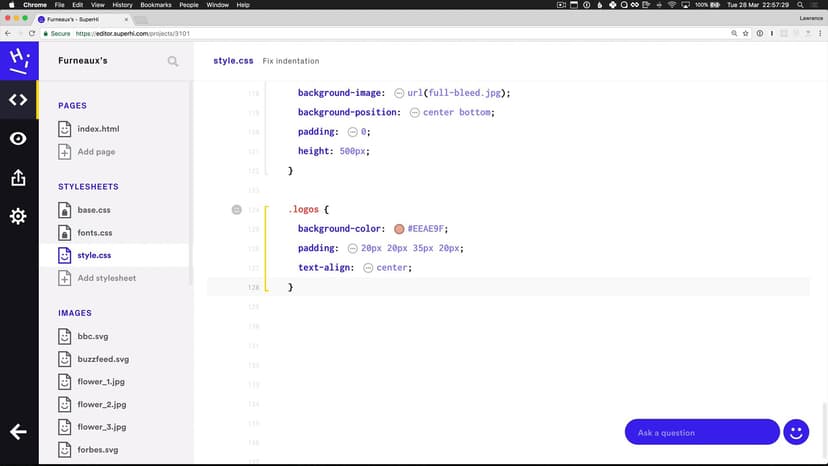This screenshot has width=828, height=466.
Task: Click the smiley face chat icon
Action: click(x=796, y=432)
